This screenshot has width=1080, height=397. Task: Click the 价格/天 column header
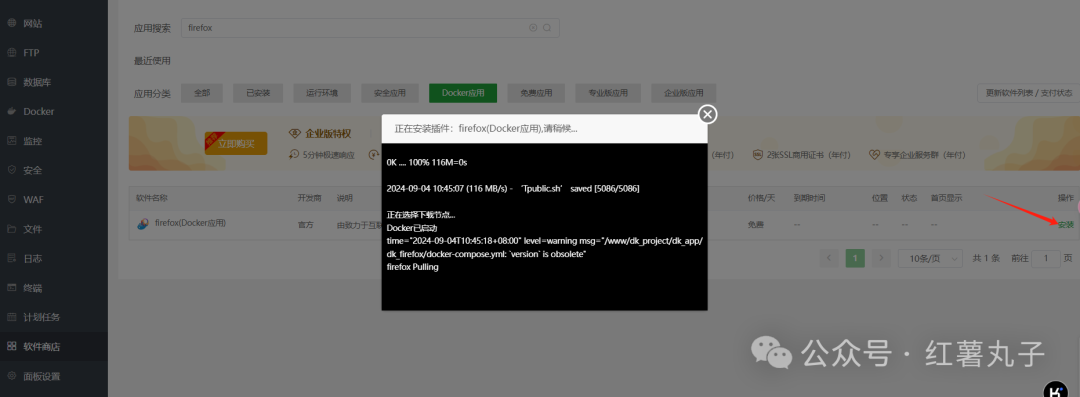(x=761, y=198)
